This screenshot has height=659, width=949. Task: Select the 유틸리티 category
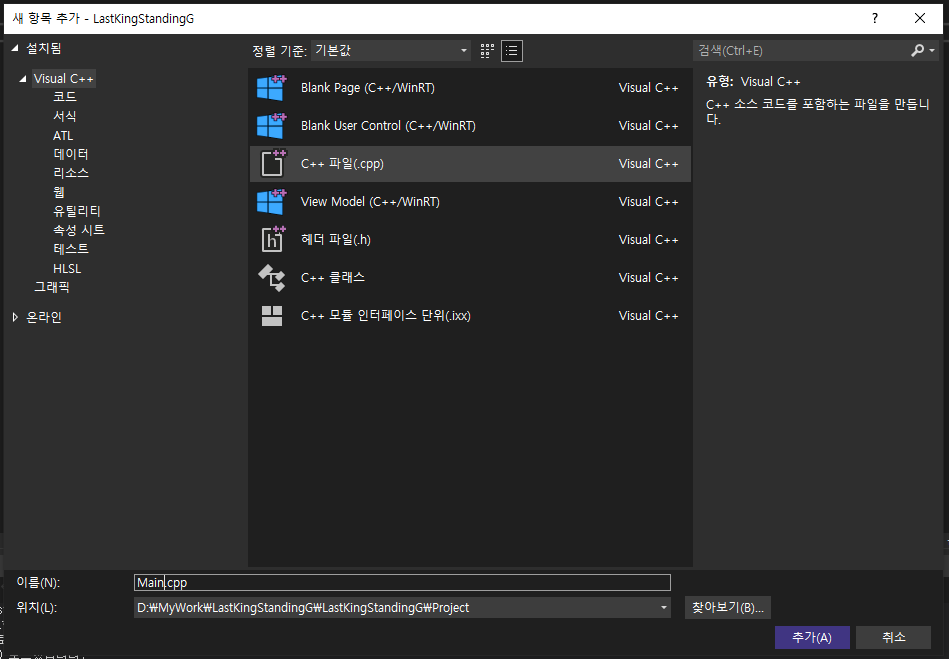pos(77,211)
